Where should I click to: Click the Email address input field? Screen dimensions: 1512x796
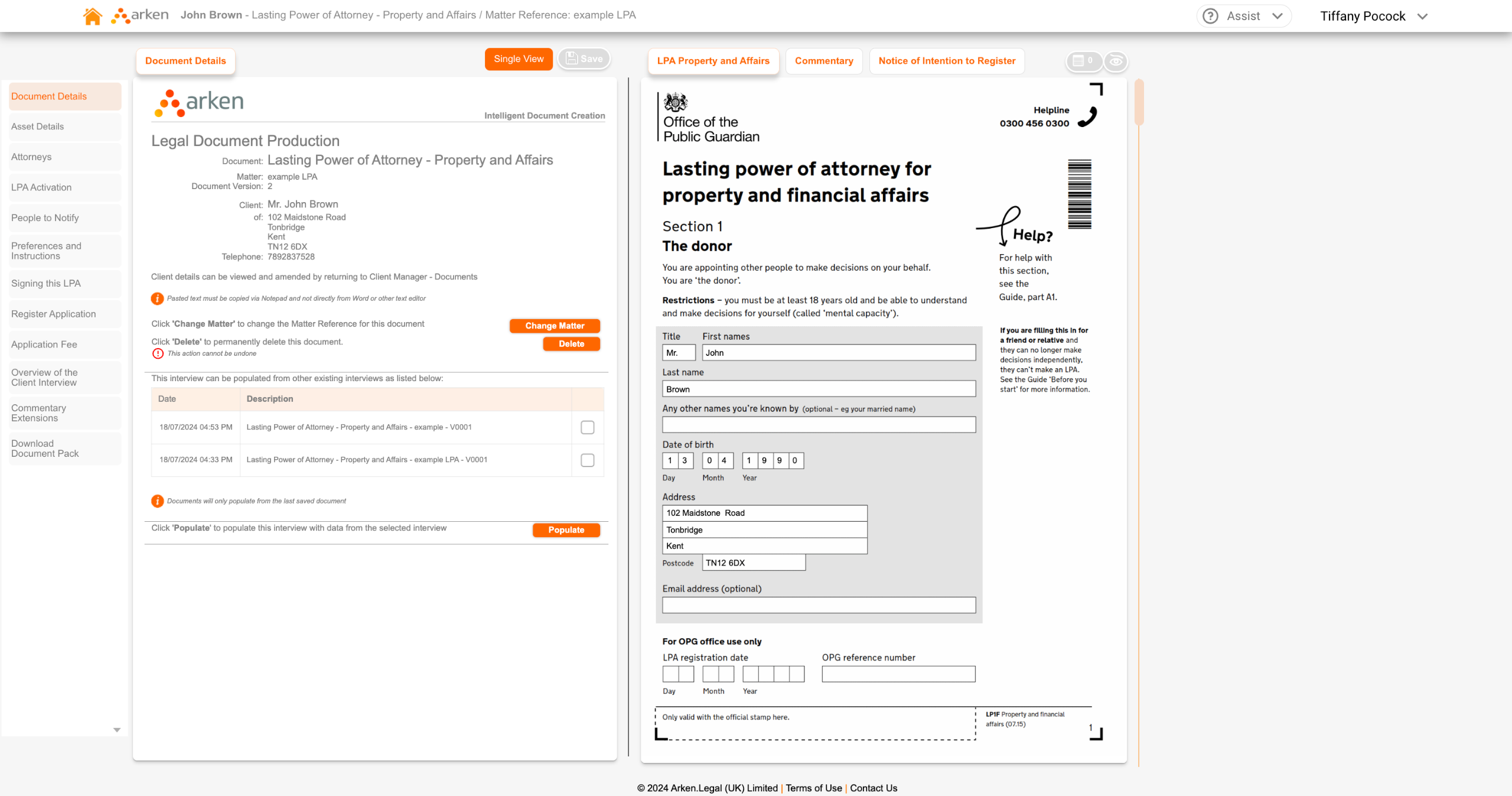tap(819, 605)
